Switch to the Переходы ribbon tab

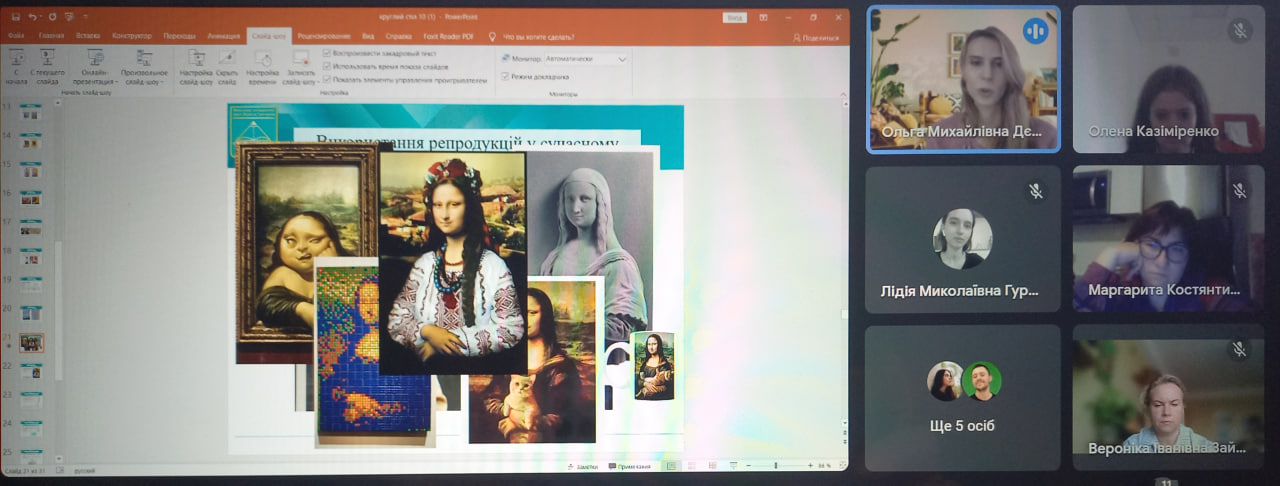(180, 36)
